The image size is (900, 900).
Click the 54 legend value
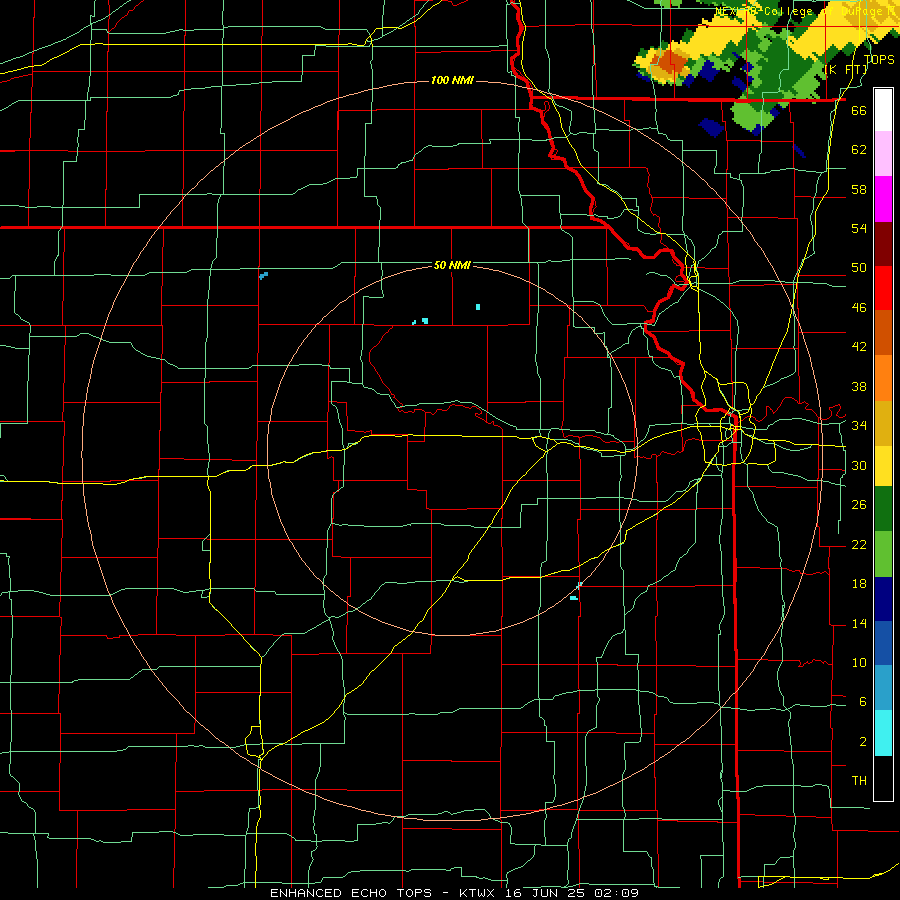point(859,228)
